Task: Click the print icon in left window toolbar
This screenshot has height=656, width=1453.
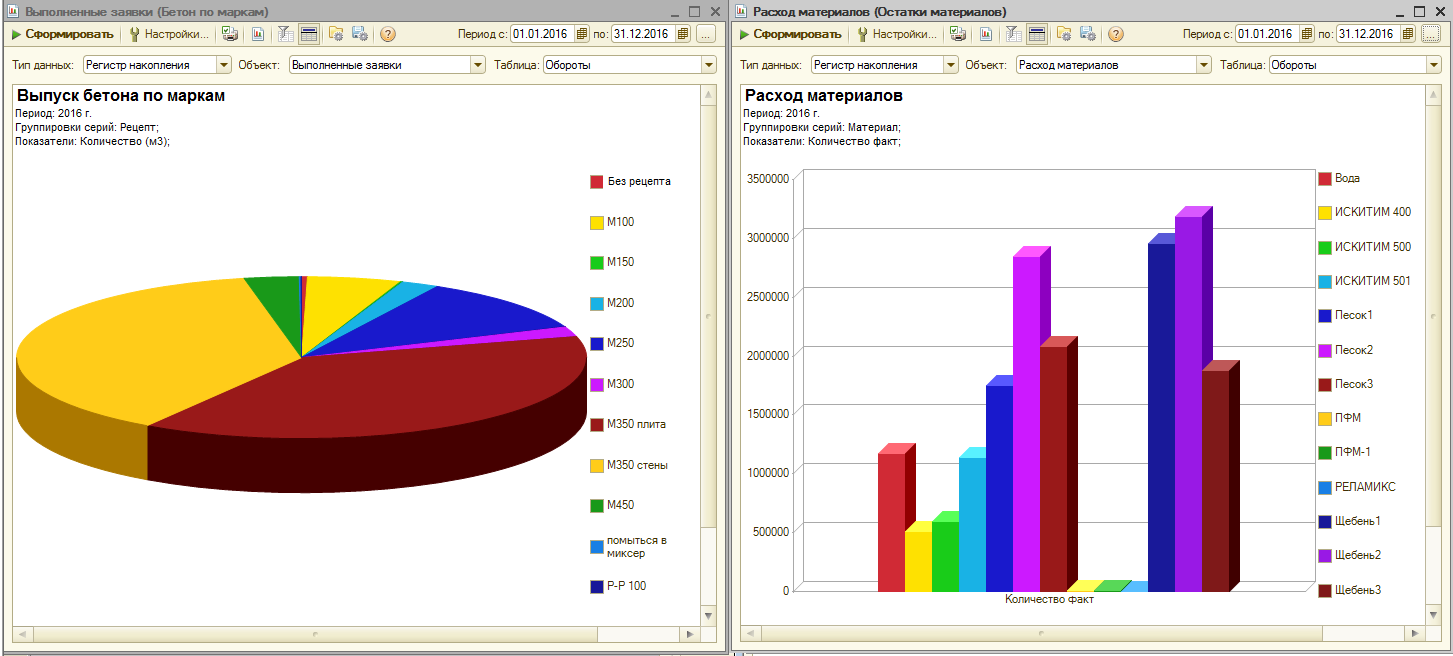Action: pyautogui.click(x=230, y=34)
